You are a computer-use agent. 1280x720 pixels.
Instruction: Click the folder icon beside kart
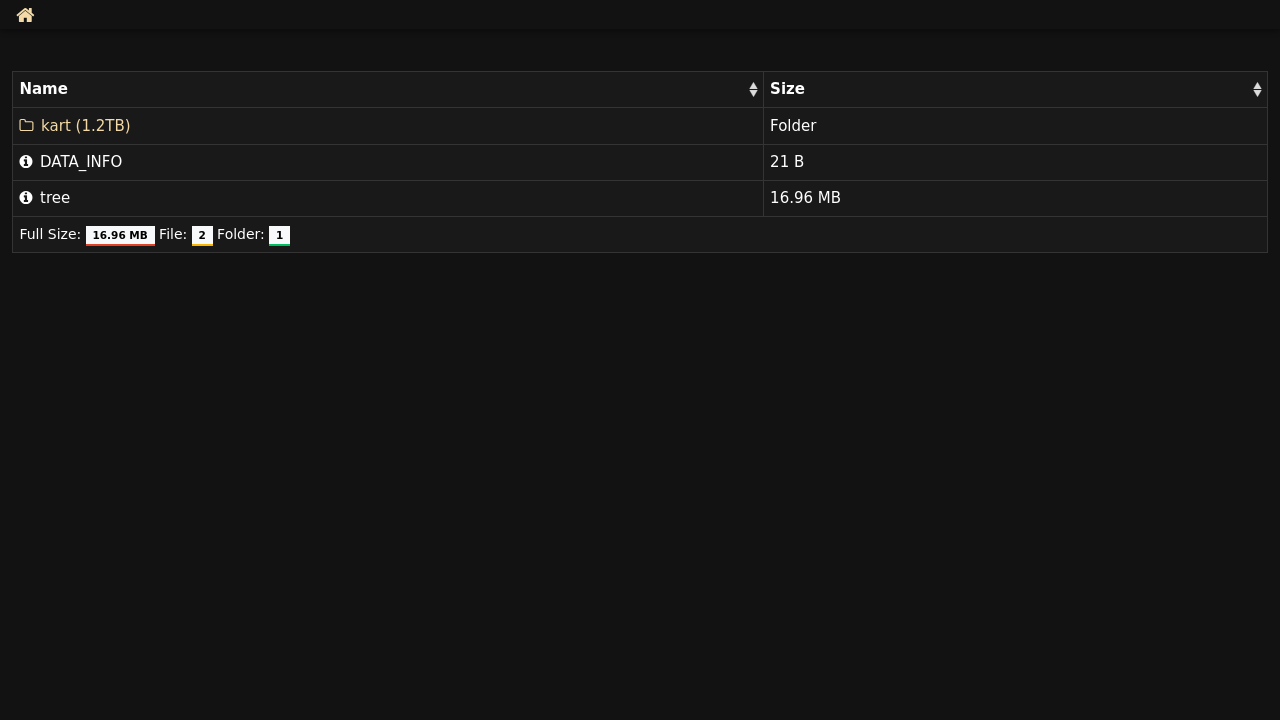[x=27, y=126]
